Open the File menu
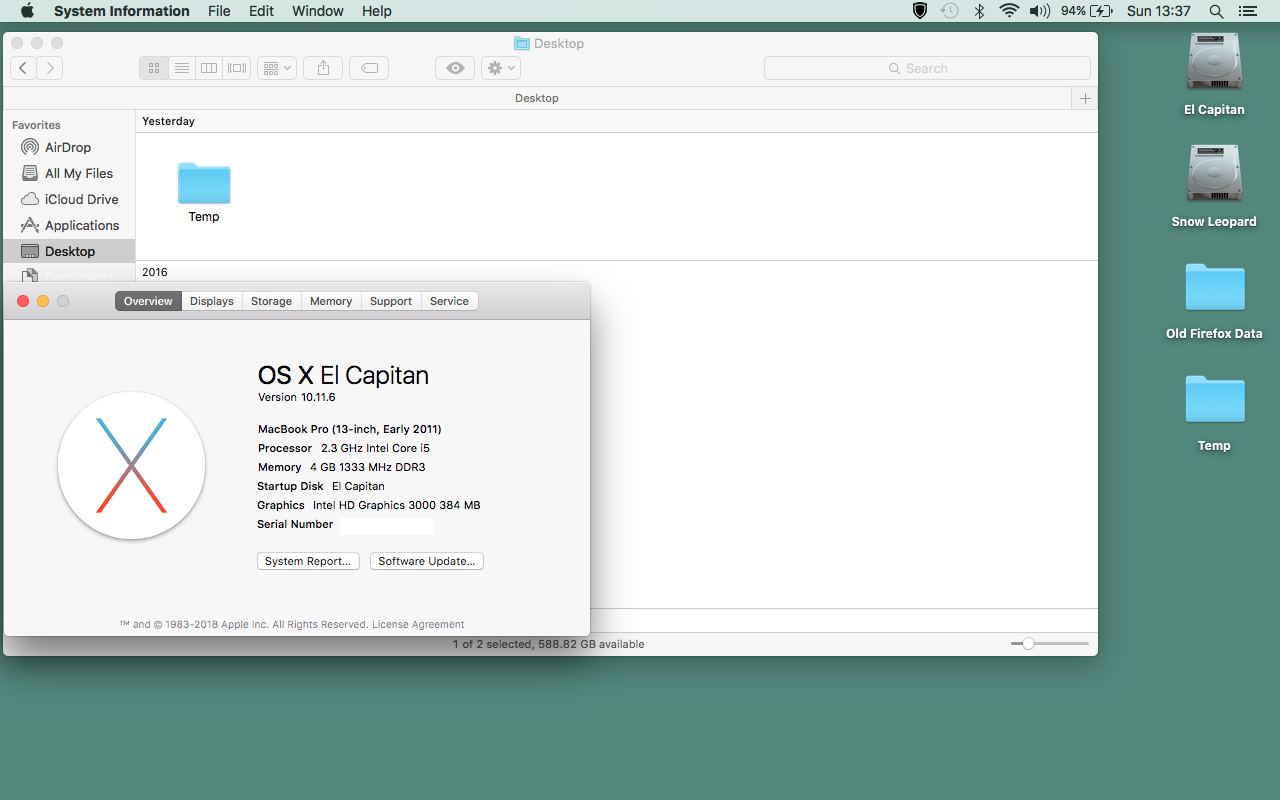Screen dimensions: 1280x800 219,11
